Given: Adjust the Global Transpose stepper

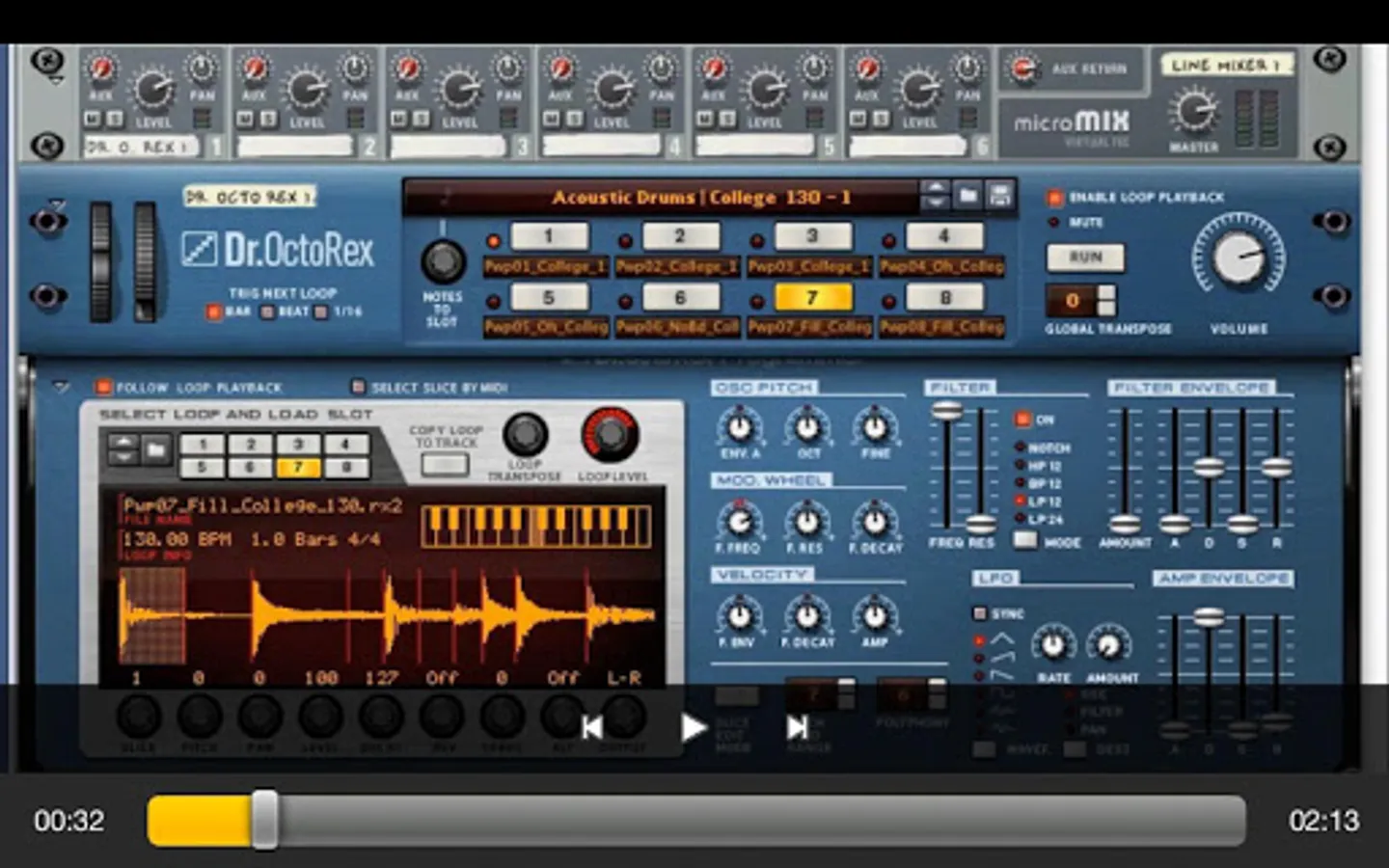Looking at the screenshot, I should 1106,301.
